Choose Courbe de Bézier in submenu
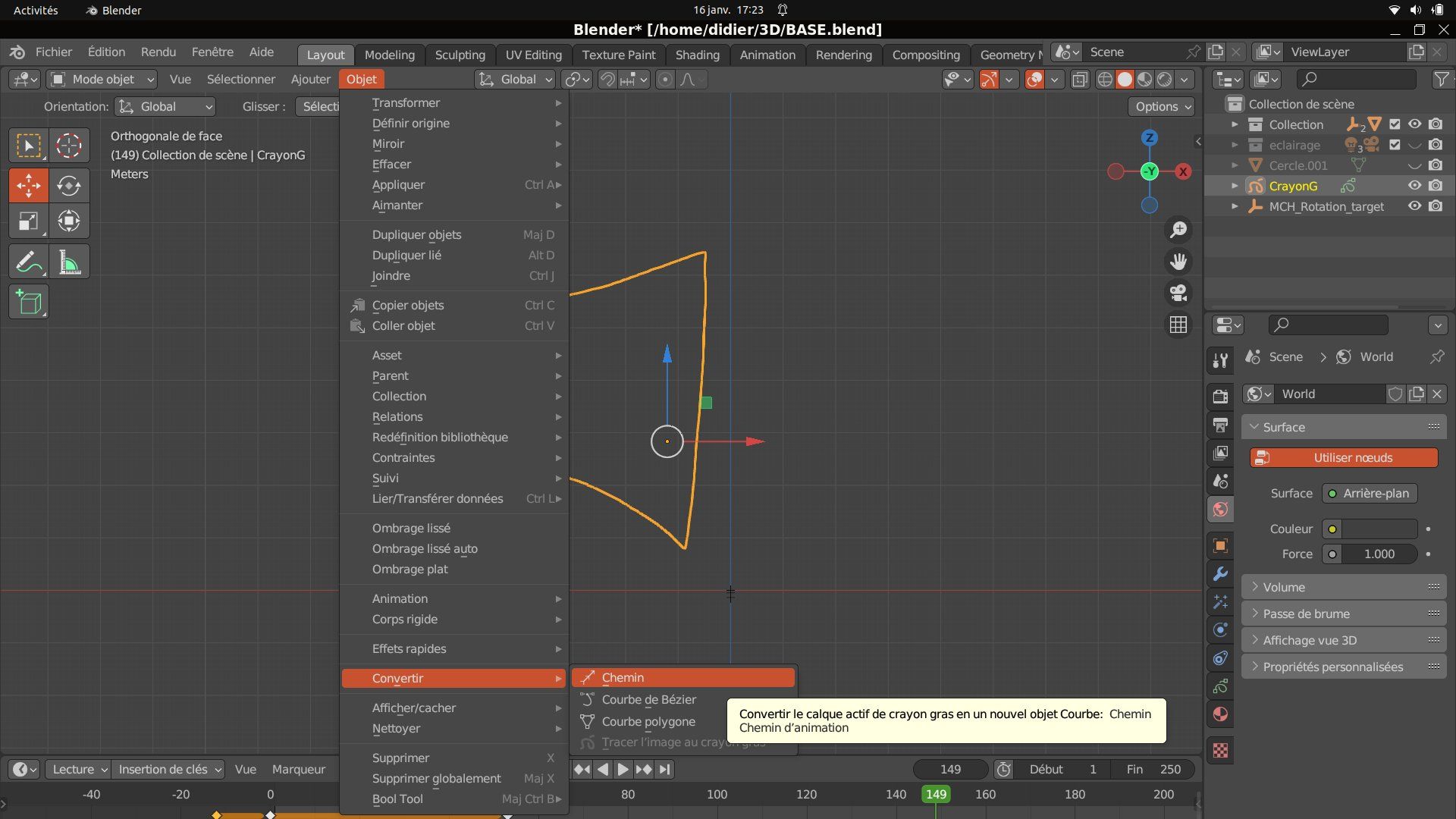 point(648,700)
